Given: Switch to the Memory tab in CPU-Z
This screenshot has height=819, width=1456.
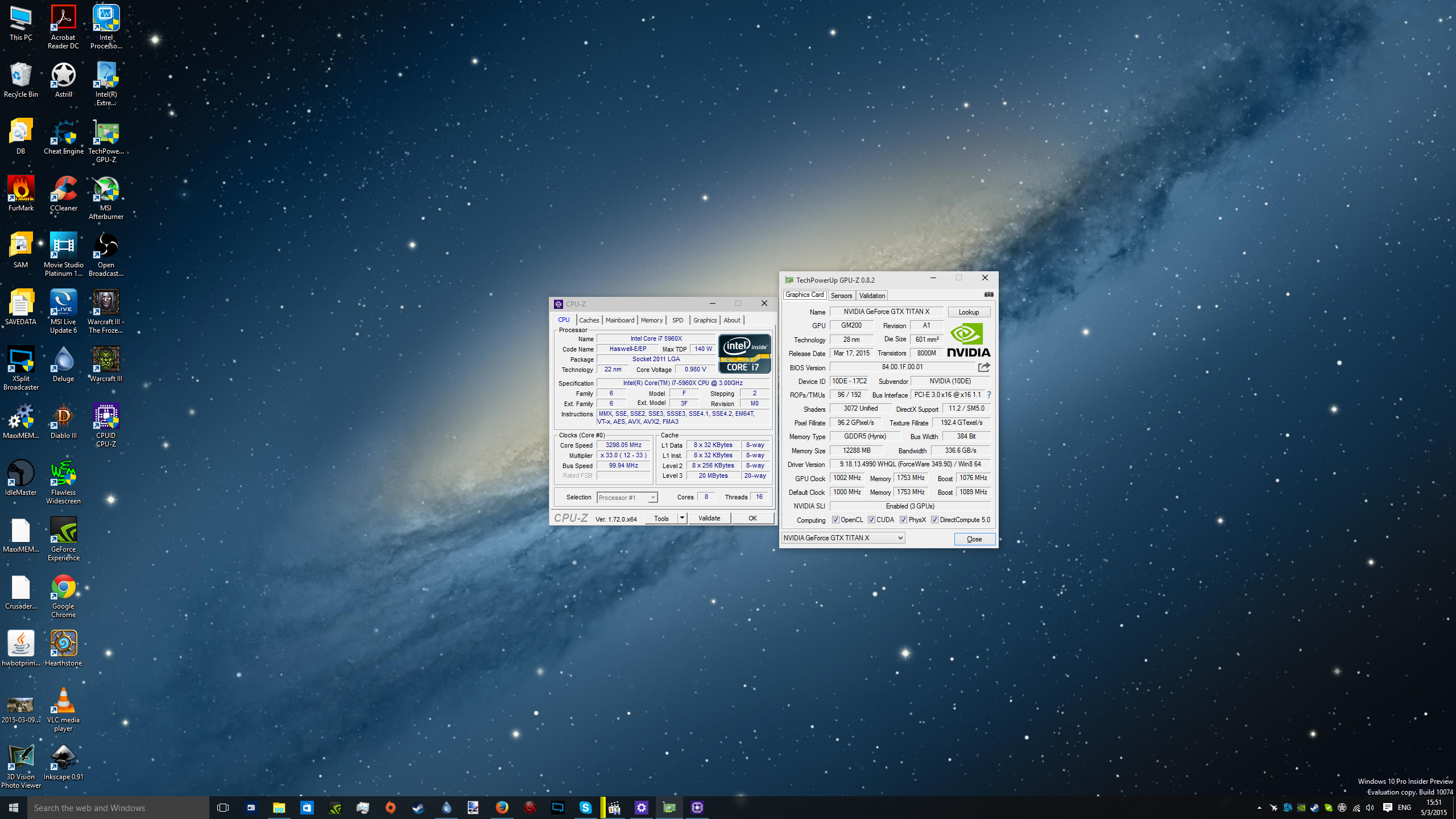Looking at the screenshot, I should tap(651, 320).
